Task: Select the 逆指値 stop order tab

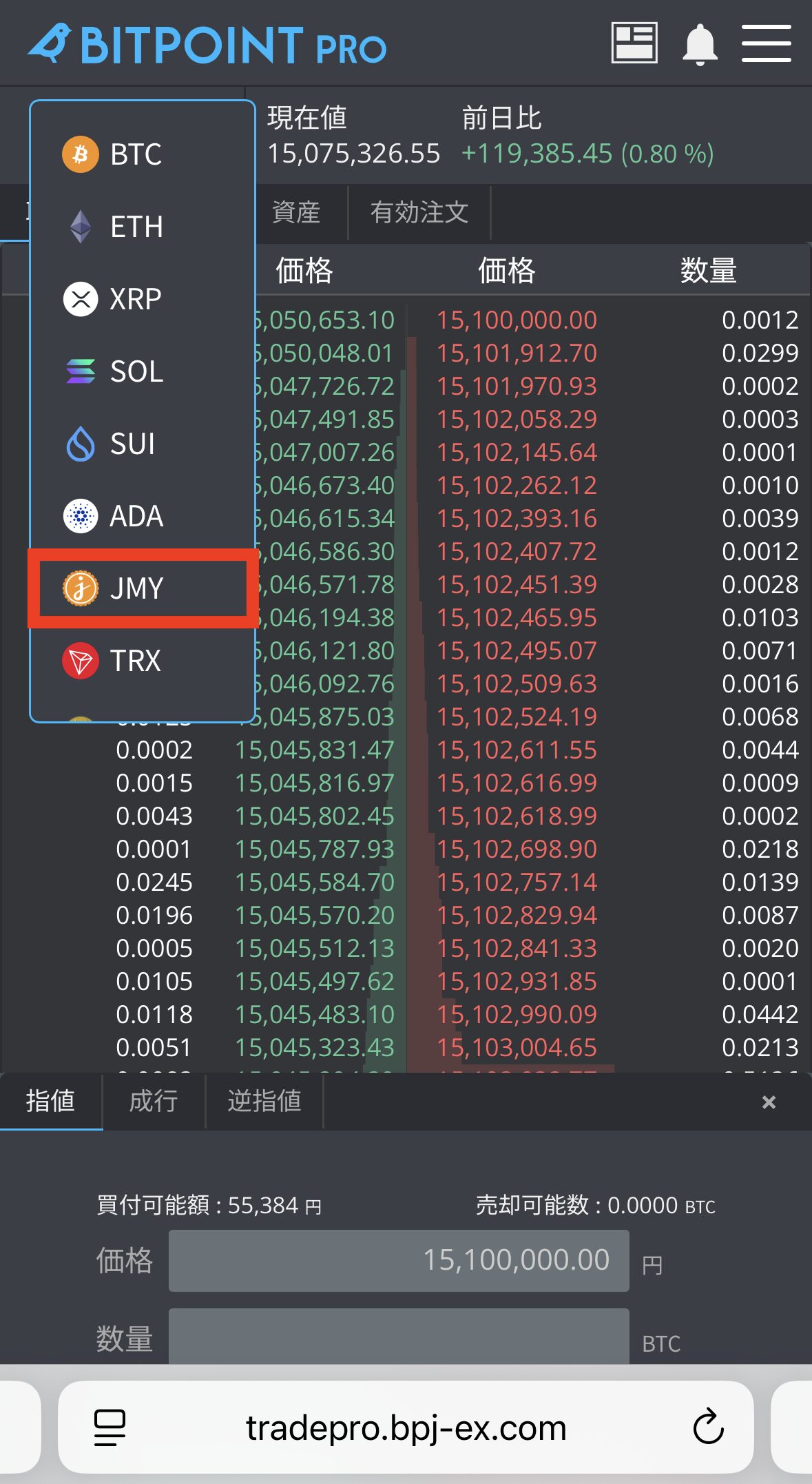Action: (x=264, y=1101)
